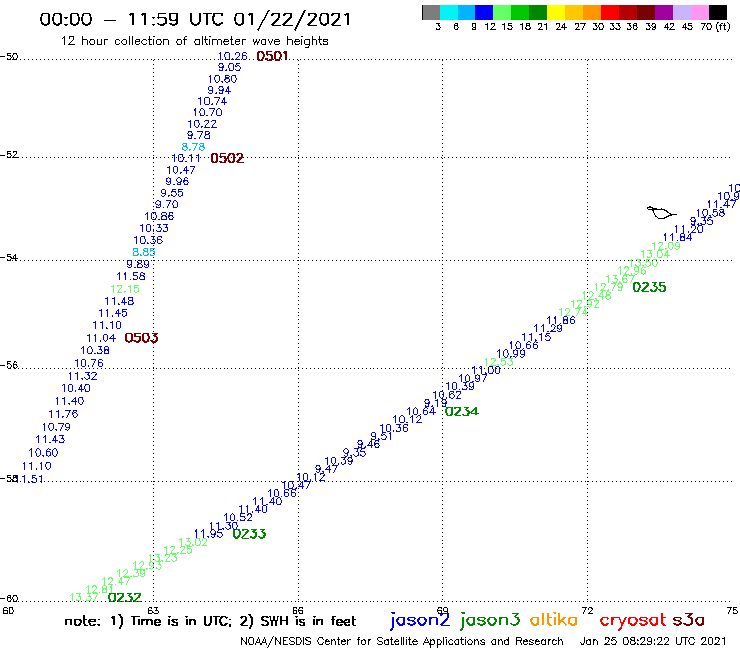
Task: Click the wave height value 11.84
Action: tap(678, 237)
